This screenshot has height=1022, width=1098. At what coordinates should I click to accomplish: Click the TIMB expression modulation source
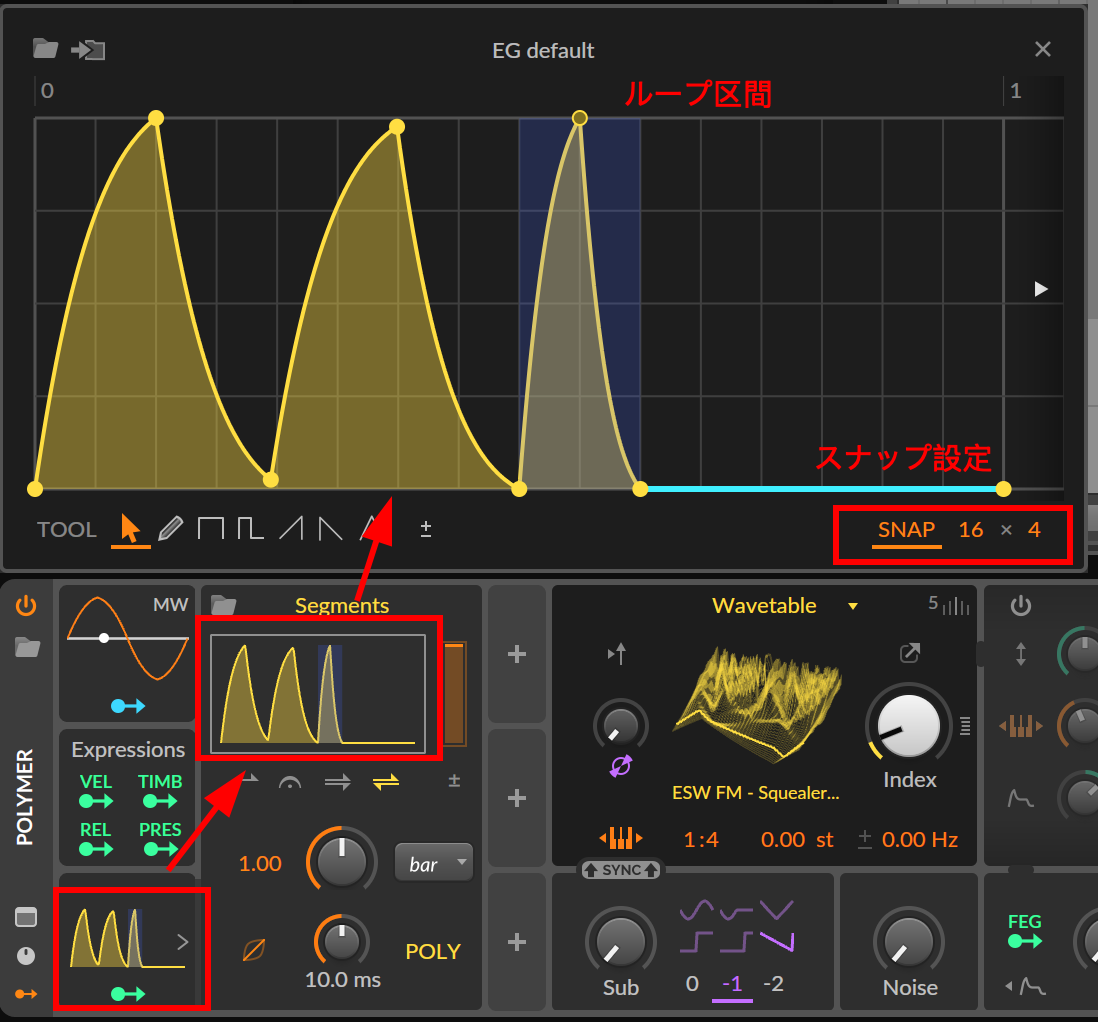coord(160,792)
